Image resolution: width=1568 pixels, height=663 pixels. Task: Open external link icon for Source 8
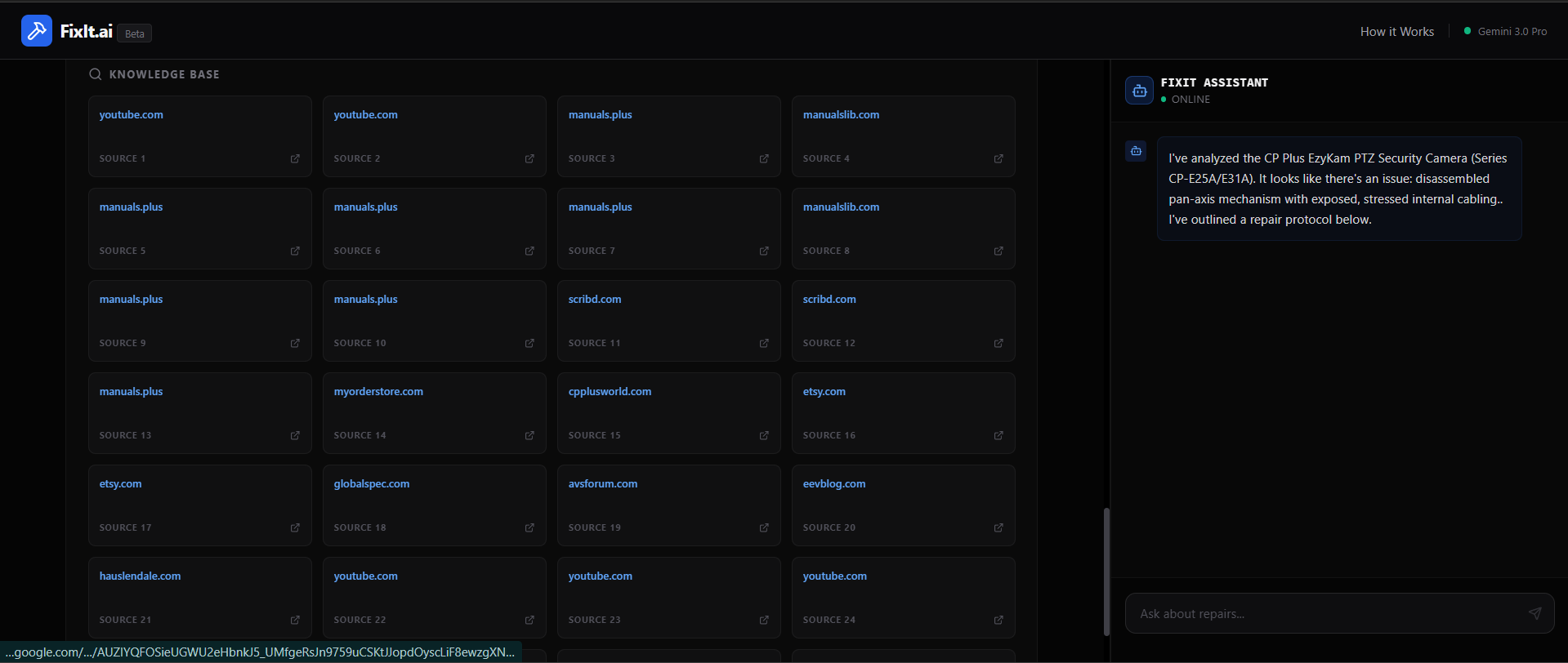point(998,251)
